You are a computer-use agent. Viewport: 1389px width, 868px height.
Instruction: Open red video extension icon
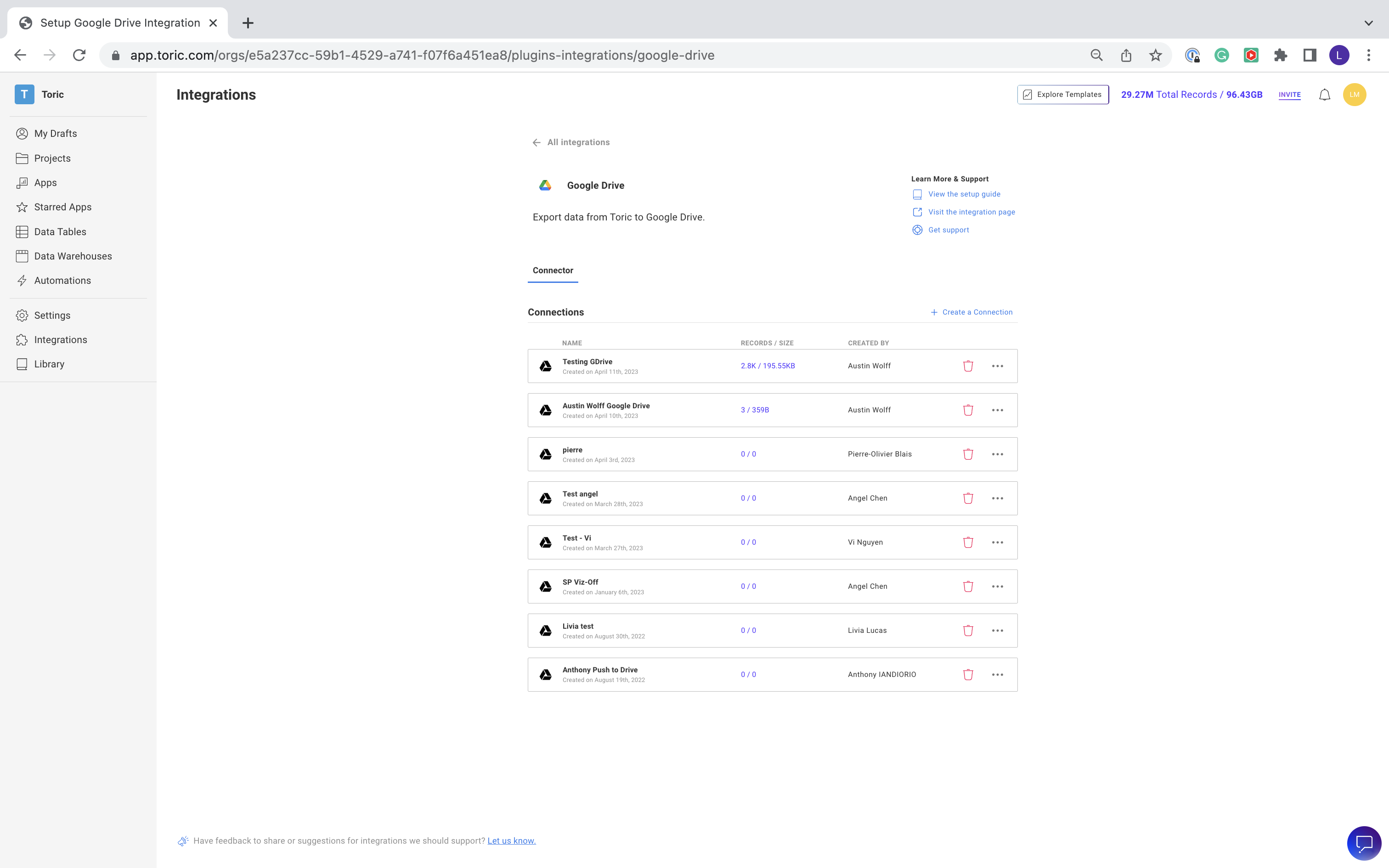(x=1251, y=55)
